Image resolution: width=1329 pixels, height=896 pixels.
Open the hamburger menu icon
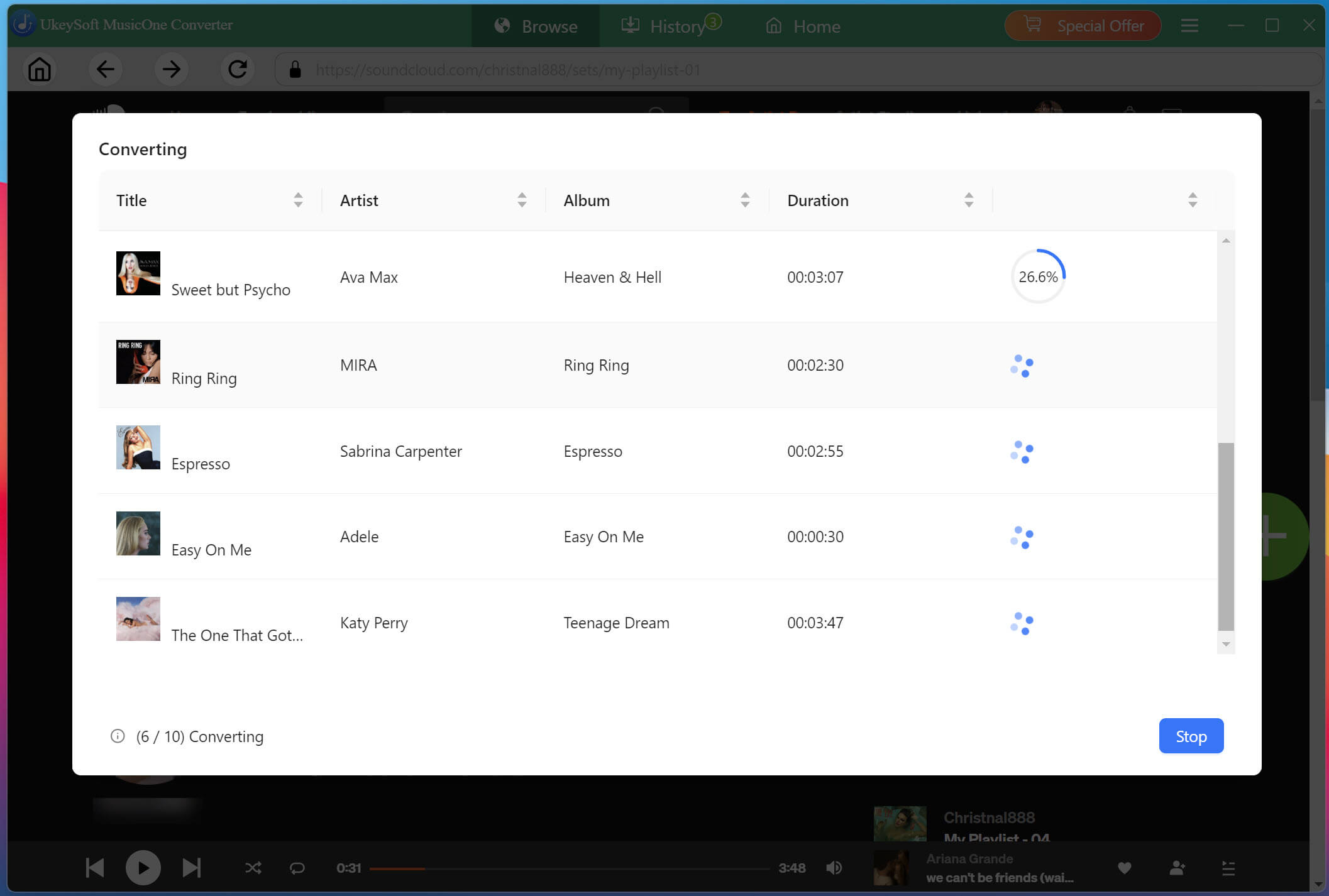(1189, 26)
